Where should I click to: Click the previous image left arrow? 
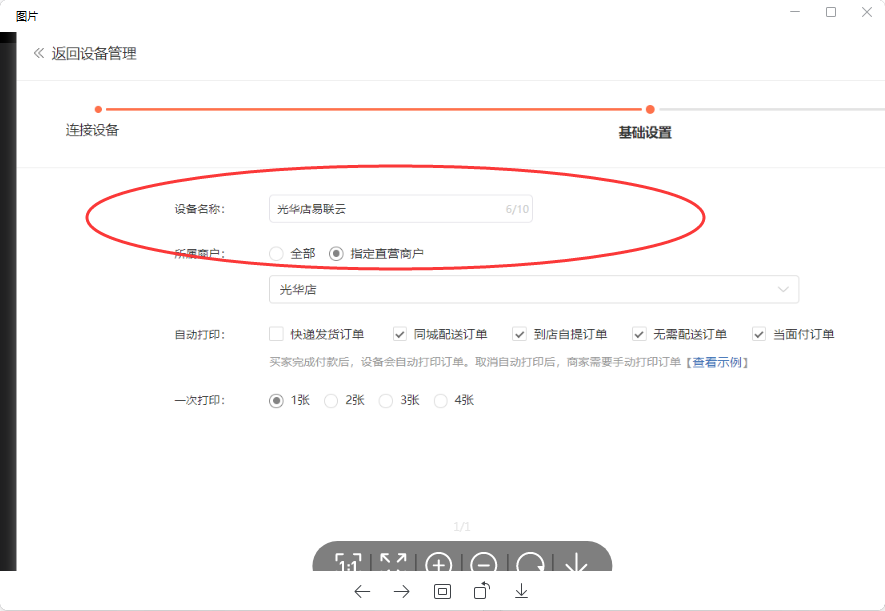pyautogui.click(x=362, y=591)
